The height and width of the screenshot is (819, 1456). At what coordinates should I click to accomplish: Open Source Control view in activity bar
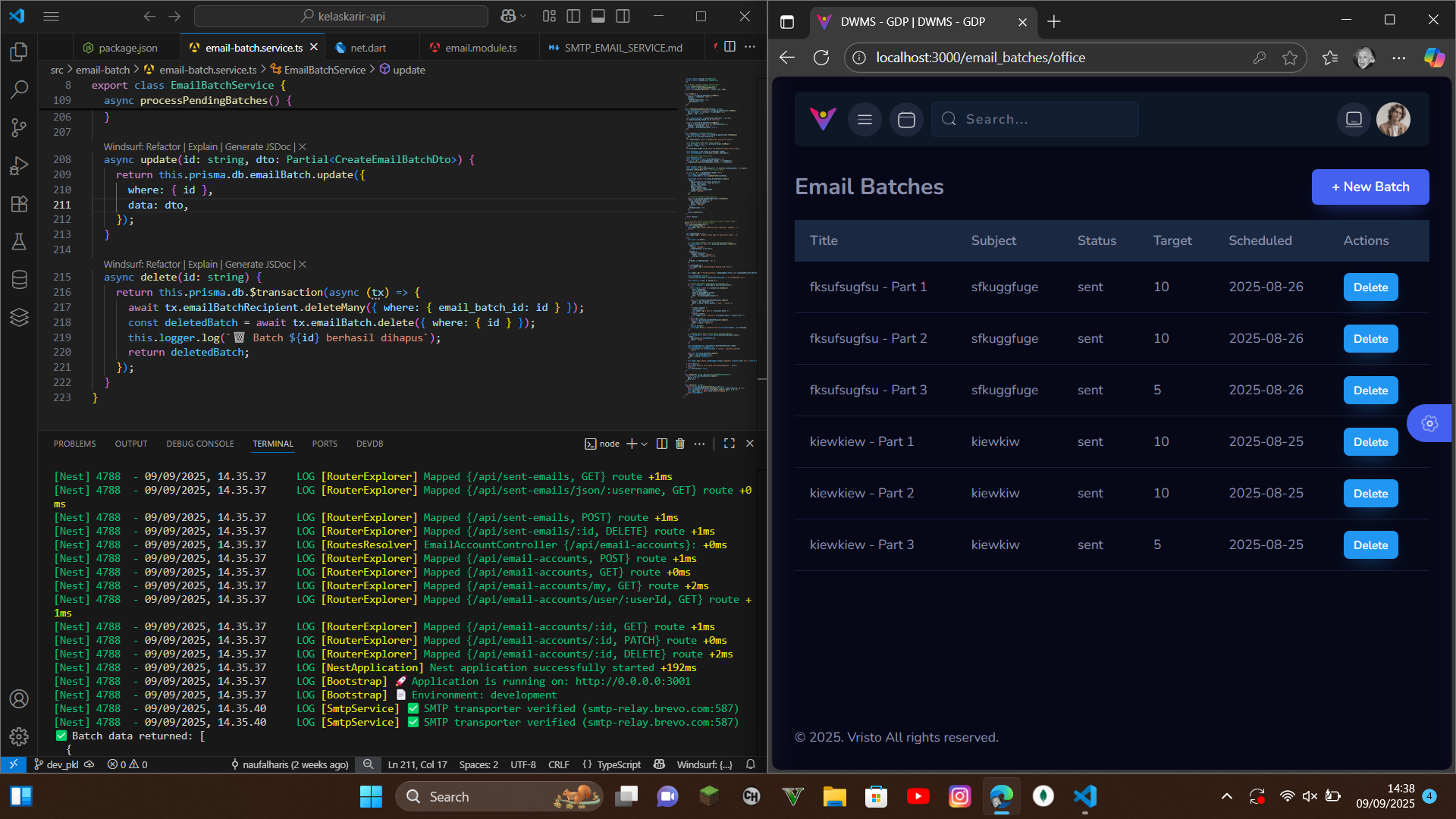click(19, 127)
